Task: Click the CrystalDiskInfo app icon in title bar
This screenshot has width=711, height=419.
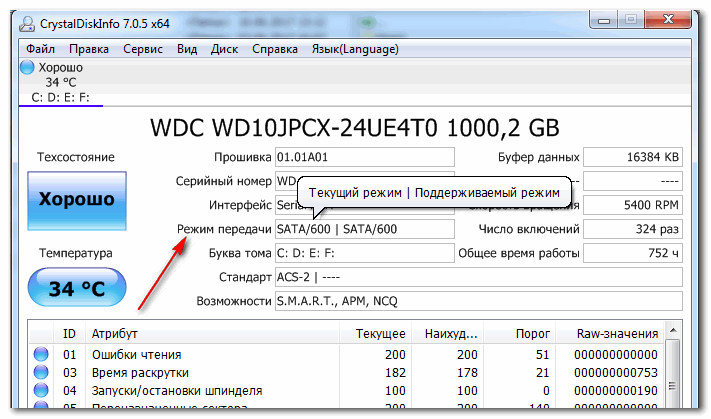Action: coord(27,24)
